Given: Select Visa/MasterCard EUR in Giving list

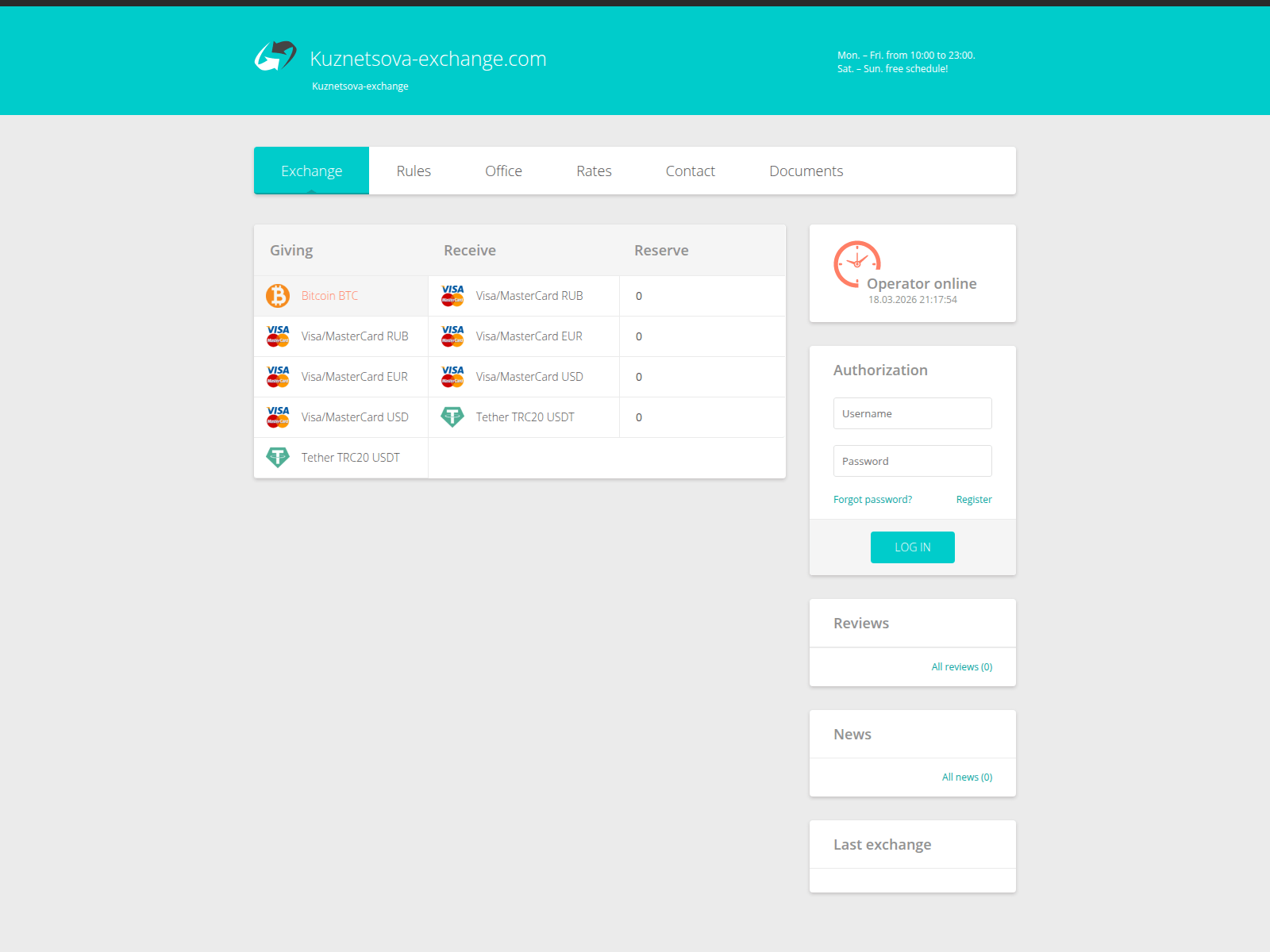Looking at the screenshot, I should point(341,377).
